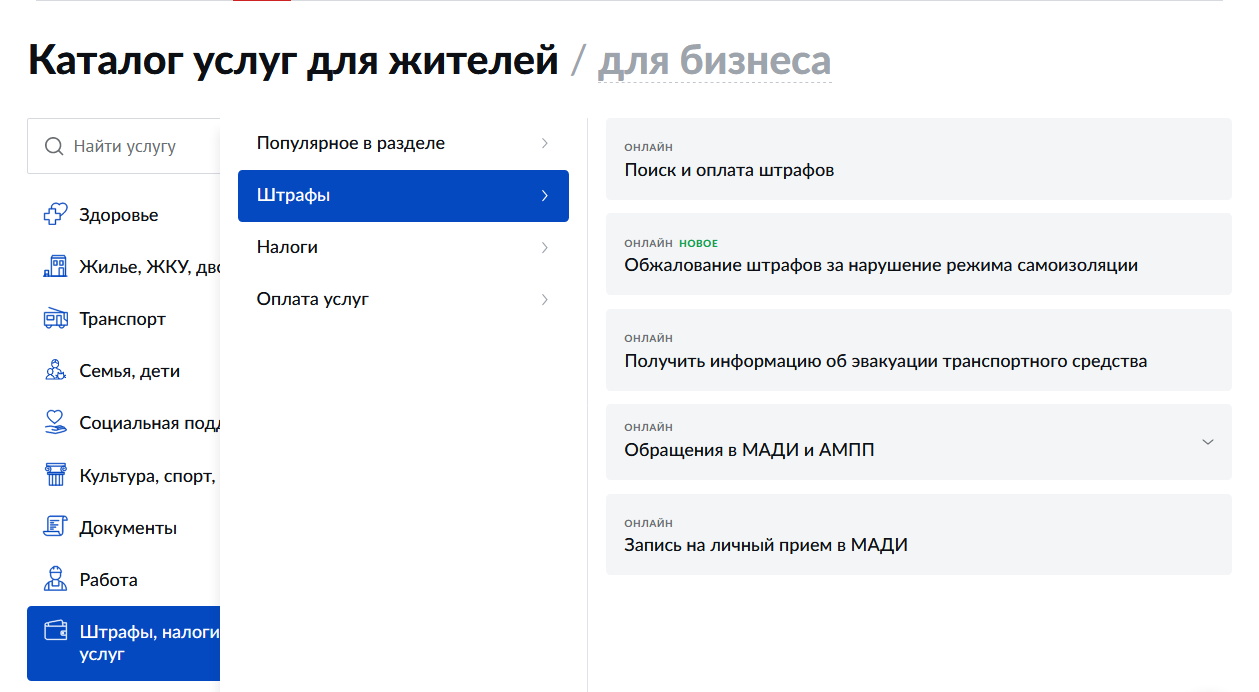1259x692 pixels.
Task: Click the housing building icon
Action: [56, 267]
